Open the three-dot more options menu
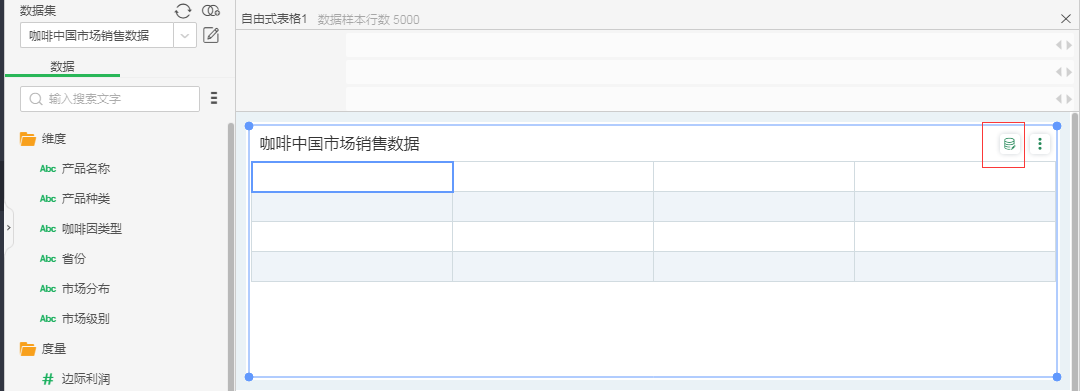Screen dimensions: 1080x391 (x=1040, y=144)
